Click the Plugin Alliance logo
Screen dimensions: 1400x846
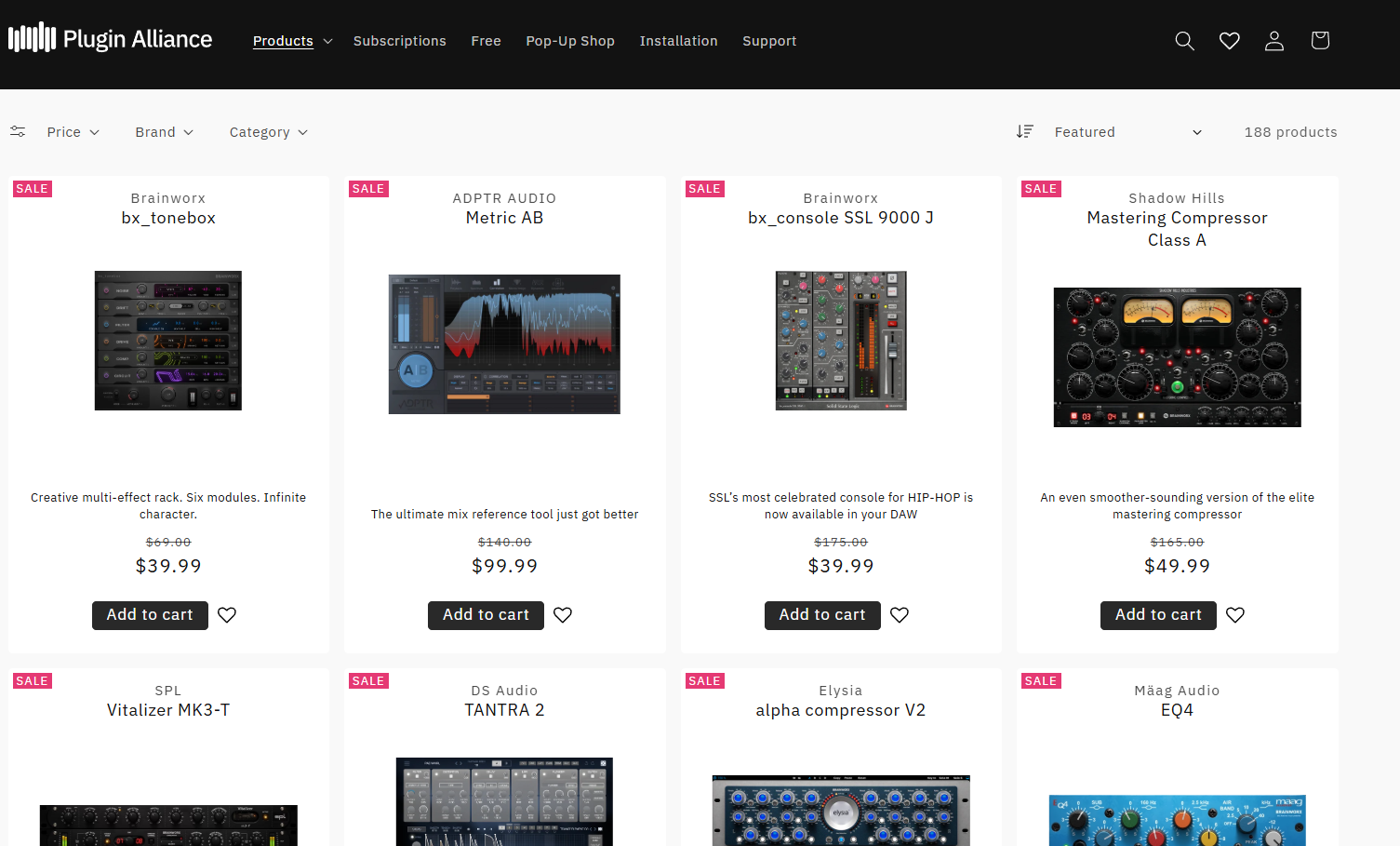109,39
